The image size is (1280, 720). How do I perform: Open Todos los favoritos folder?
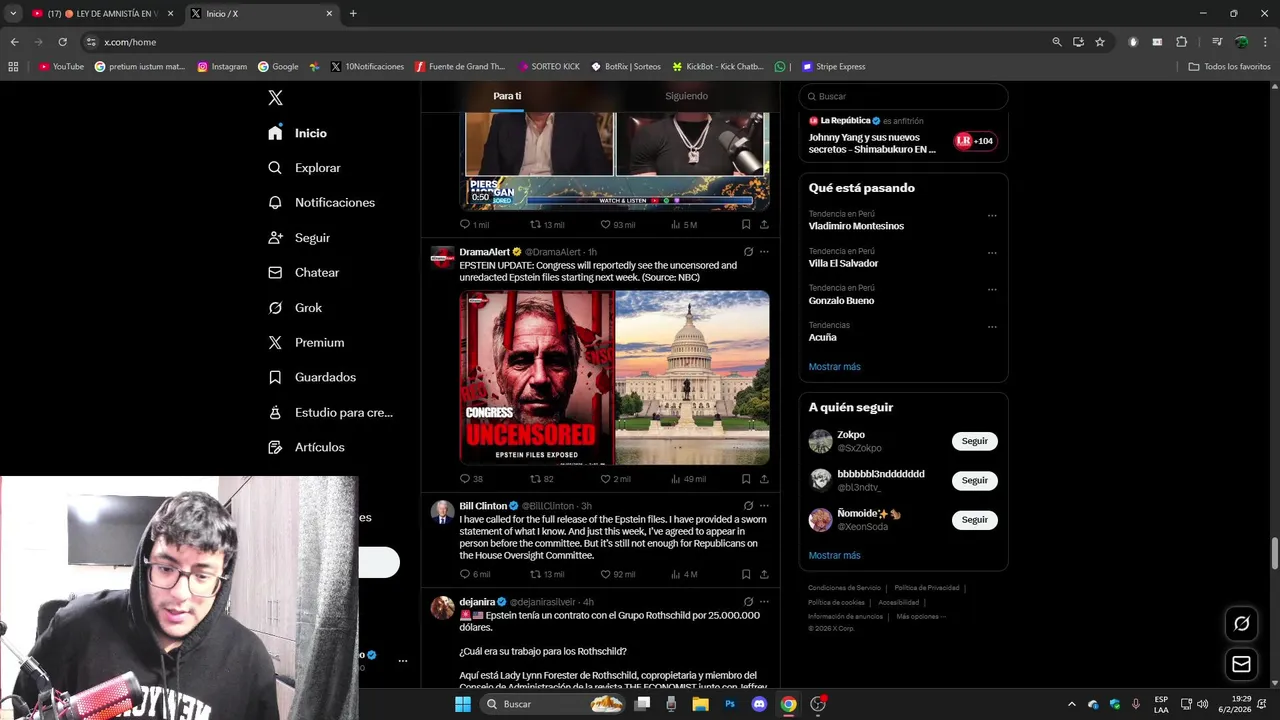point(1229,67)
